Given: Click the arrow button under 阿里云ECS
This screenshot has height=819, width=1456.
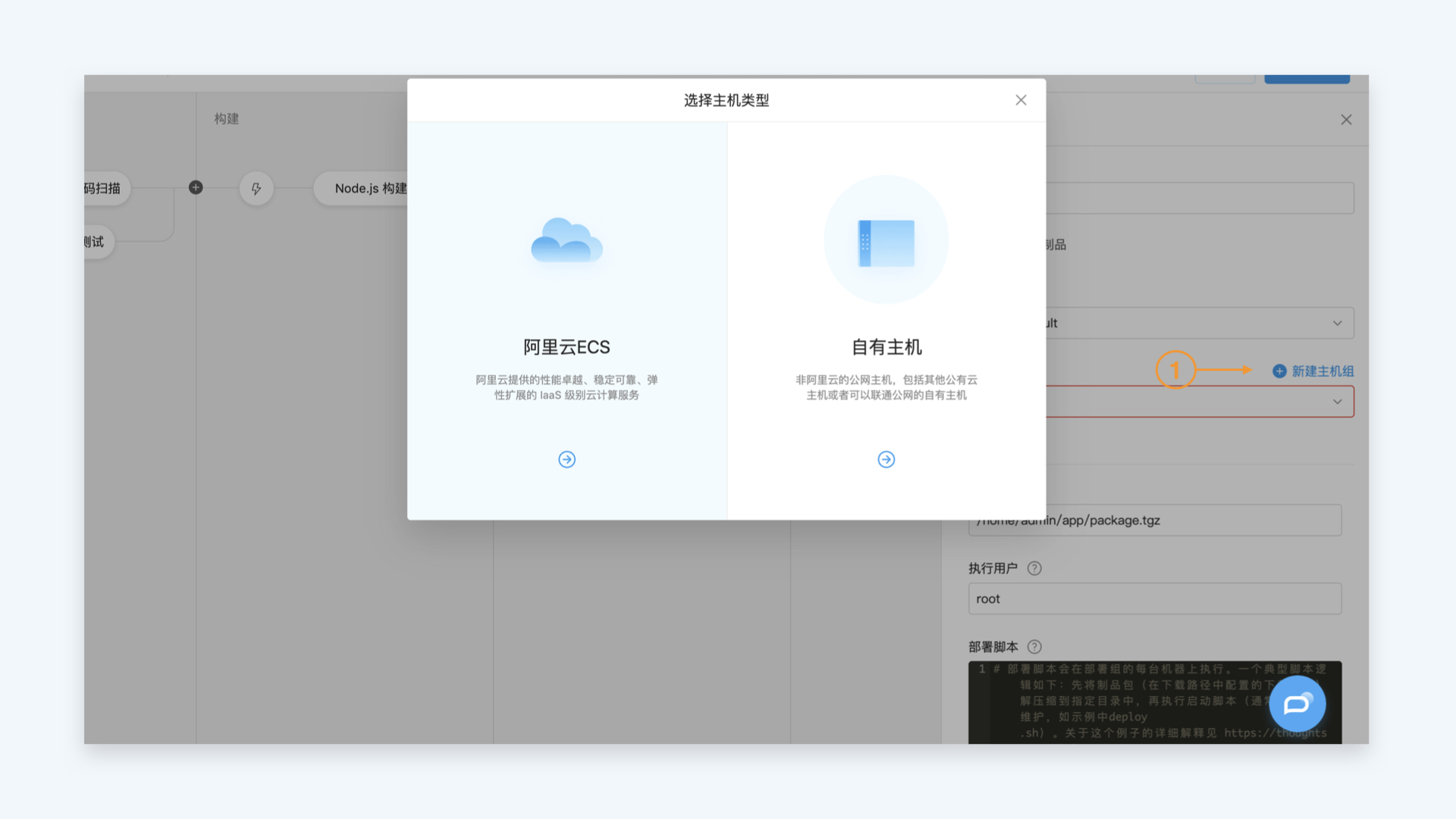Looking at the screenshot, I should click(x=566, y=460).
